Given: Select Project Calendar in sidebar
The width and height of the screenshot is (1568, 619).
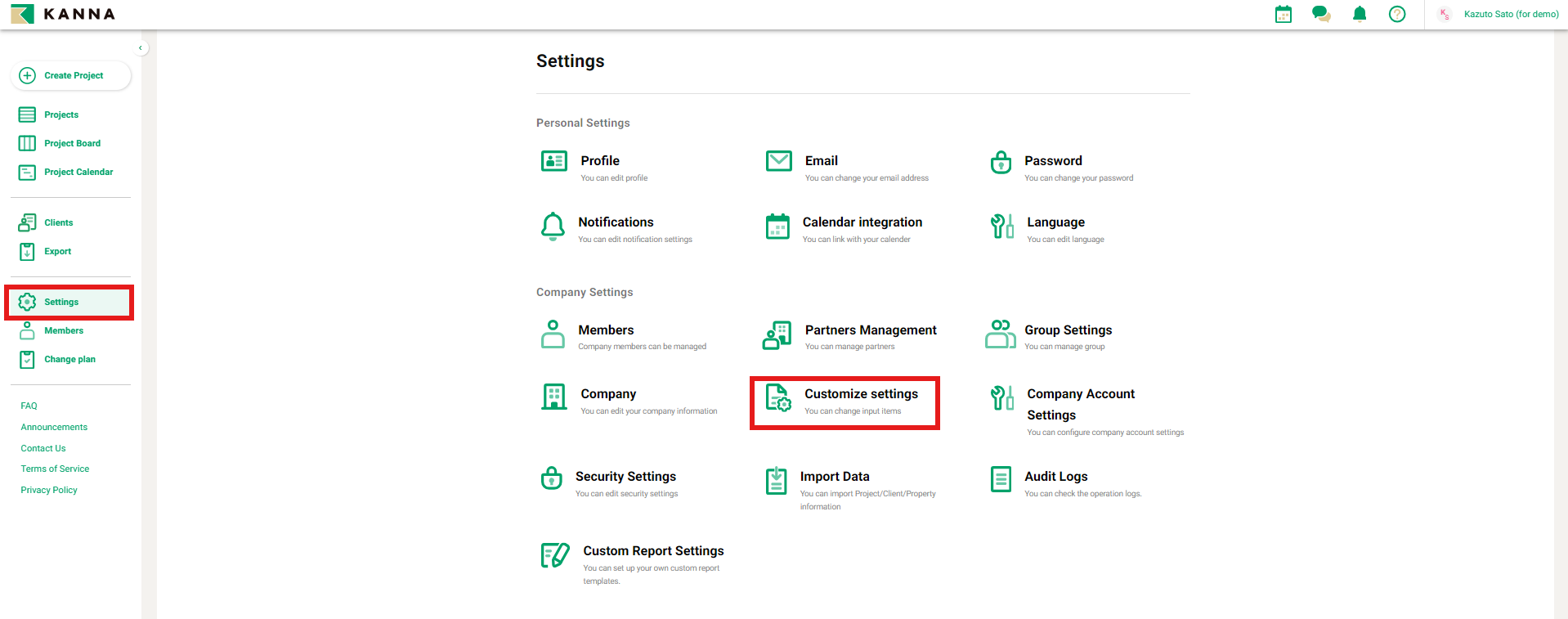Looking at the screenshot, I should [78, 172].
